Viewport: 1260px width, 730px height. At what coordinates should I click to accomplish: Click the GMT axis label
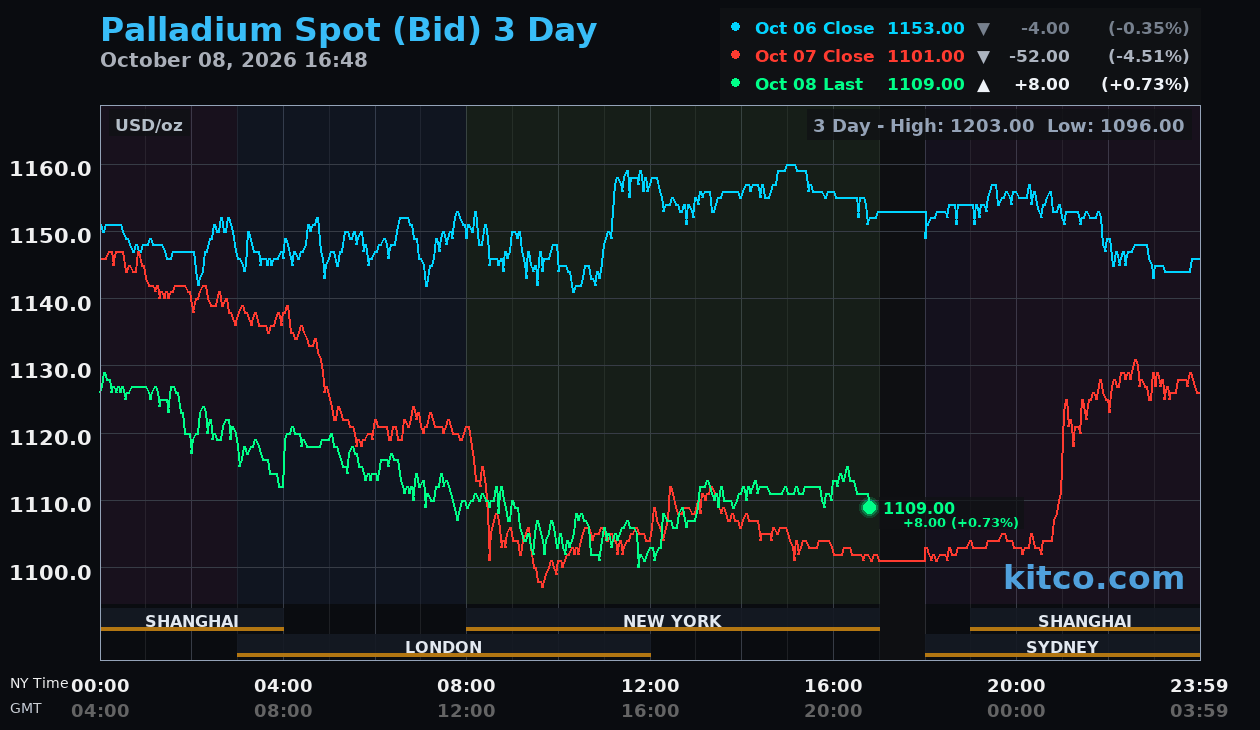[26, 708]
